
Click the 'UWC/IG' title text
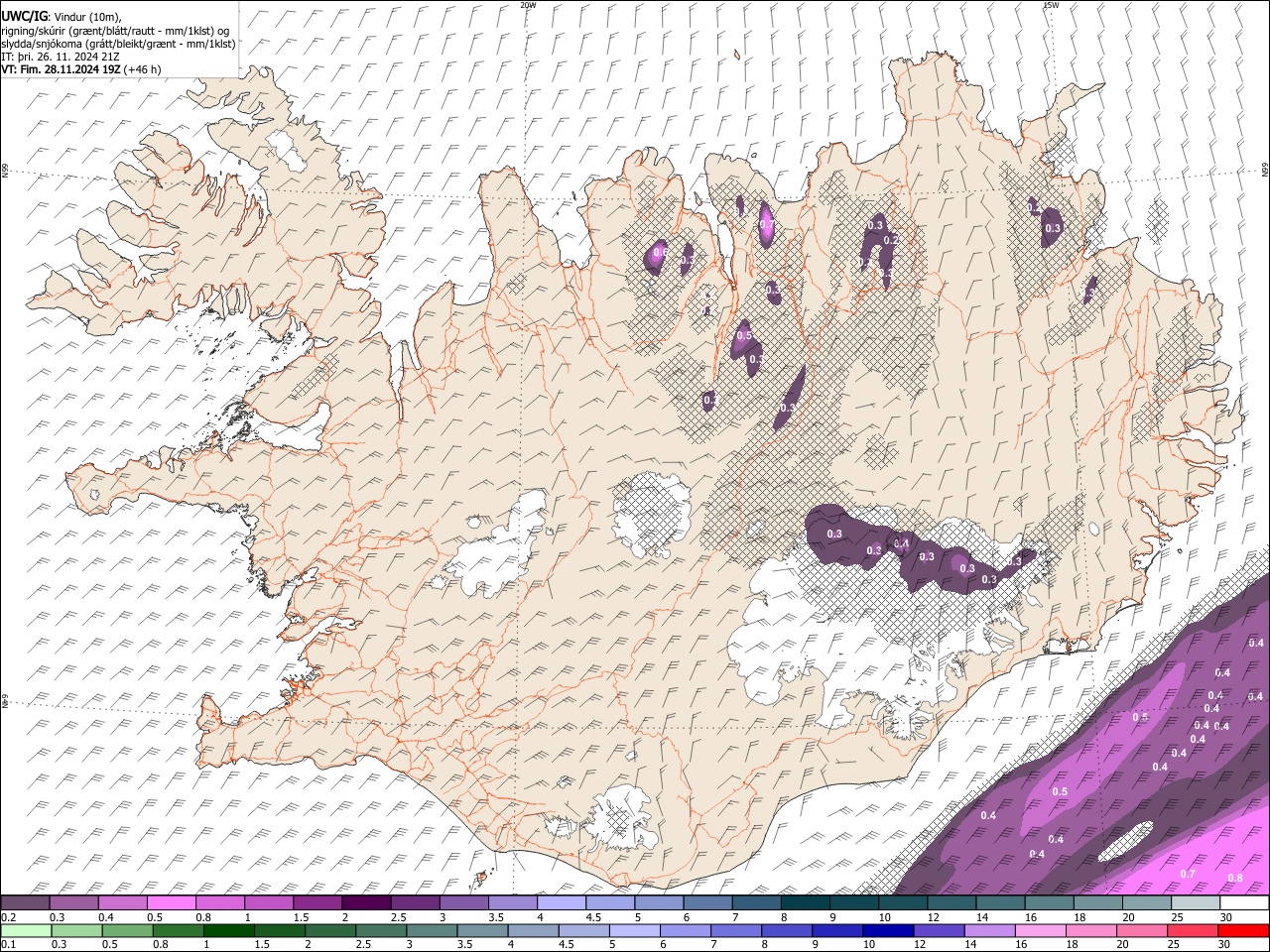click(x=24, y=15)
